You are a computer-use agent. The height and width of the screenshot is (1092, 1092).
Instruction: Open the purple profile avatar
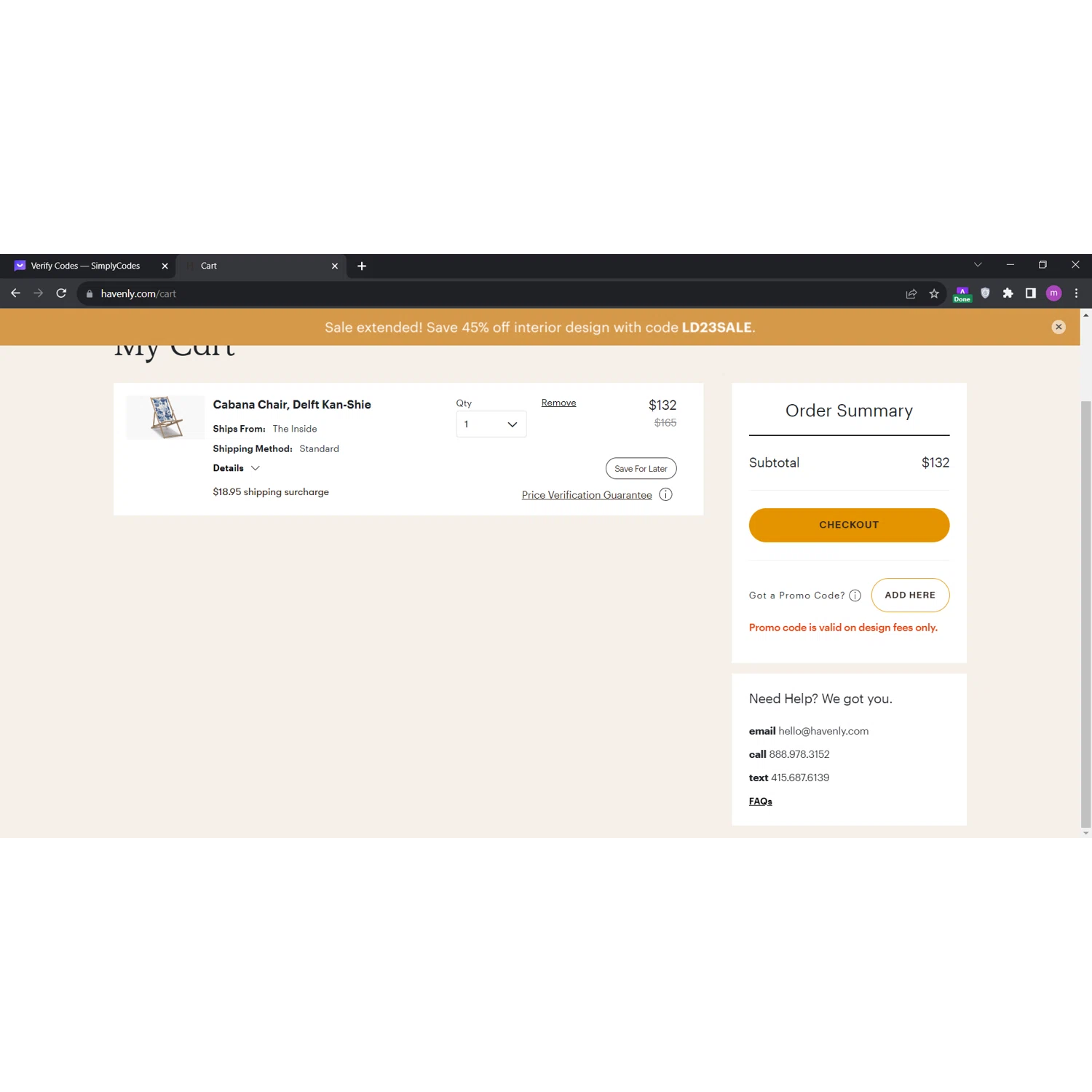click(x=1053, y=293)
